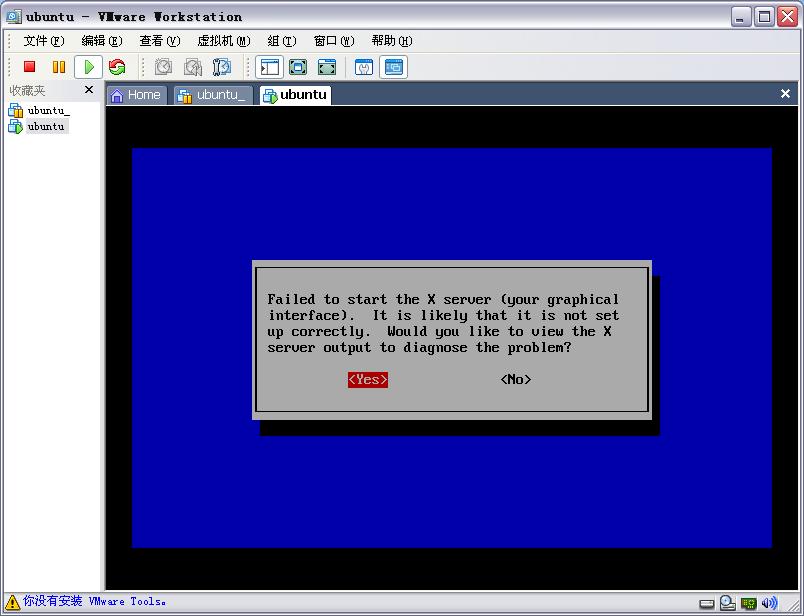The image size is (804, 616).
Task: Open the 帮助(H) menu
Action: [x=392, y=41]
